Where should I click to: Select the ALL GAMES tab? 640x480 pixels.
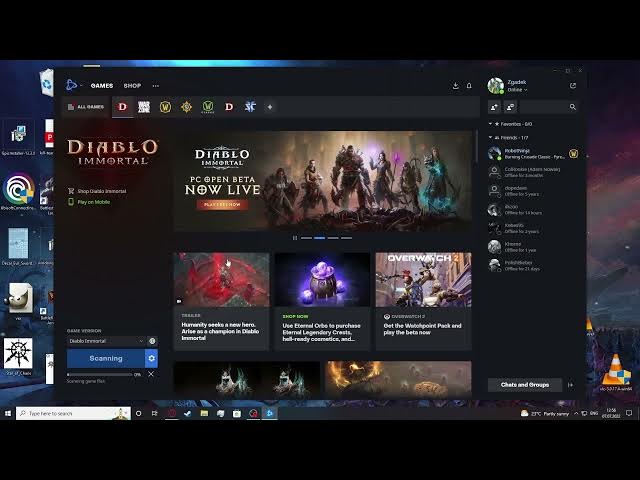(86, 107)
